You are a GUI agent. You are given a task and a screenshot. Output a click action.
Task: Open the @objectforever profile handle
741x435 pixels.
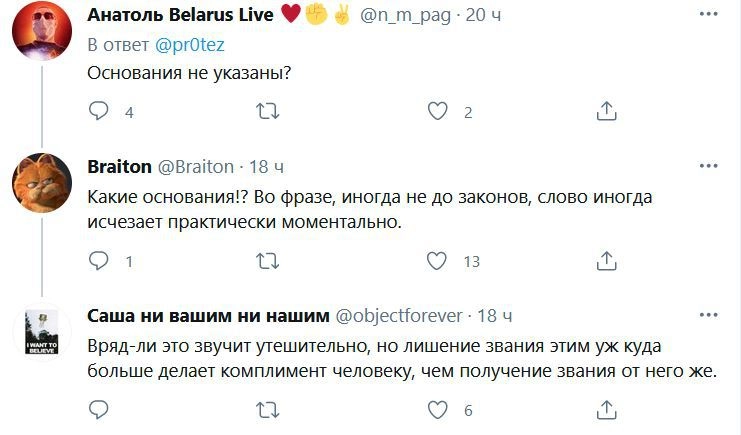tap(394, 316)
